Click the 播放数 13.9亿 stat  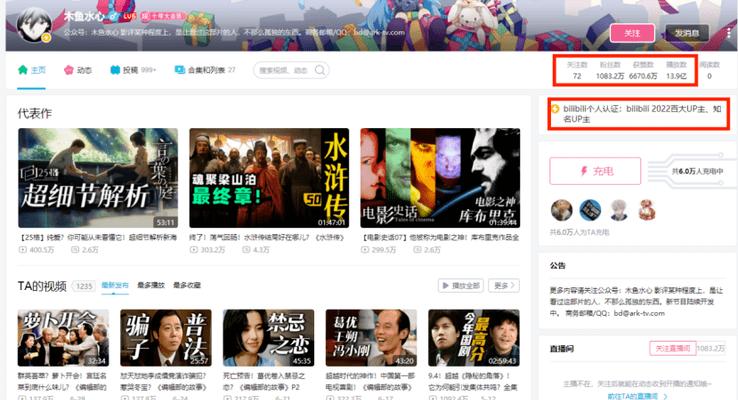pos(676,70)
